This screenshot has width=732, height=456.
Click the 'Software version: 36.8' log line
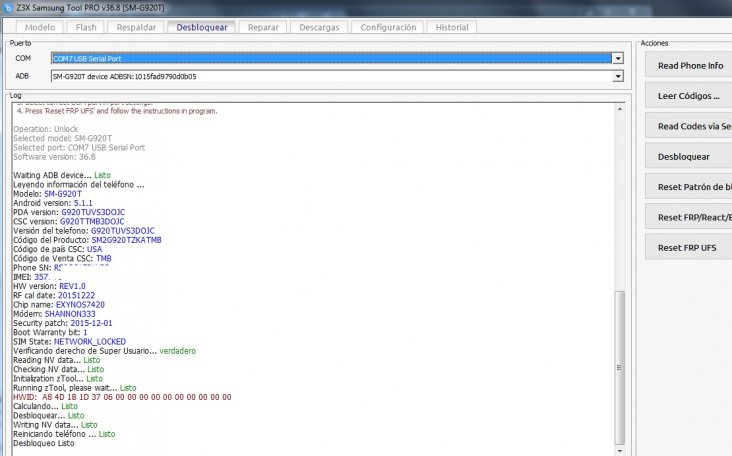(55, 157)
